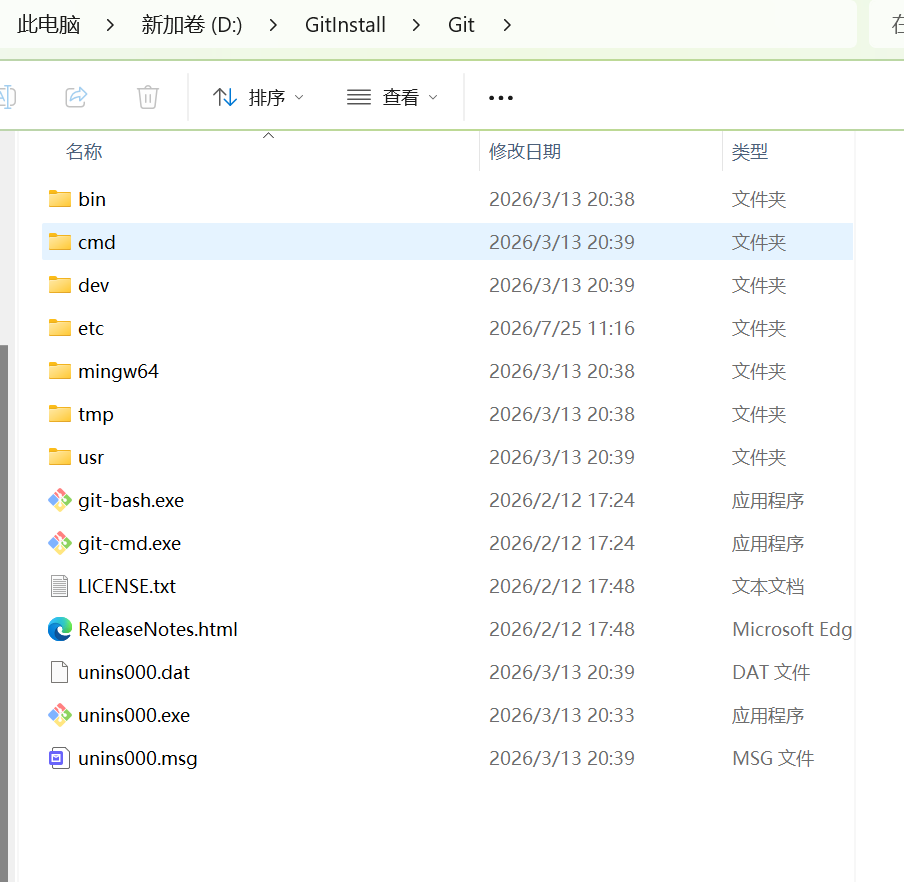Click the unins000.exe Git icon
The height and width of the screenshot is (882, 904).
click(59, 715)
